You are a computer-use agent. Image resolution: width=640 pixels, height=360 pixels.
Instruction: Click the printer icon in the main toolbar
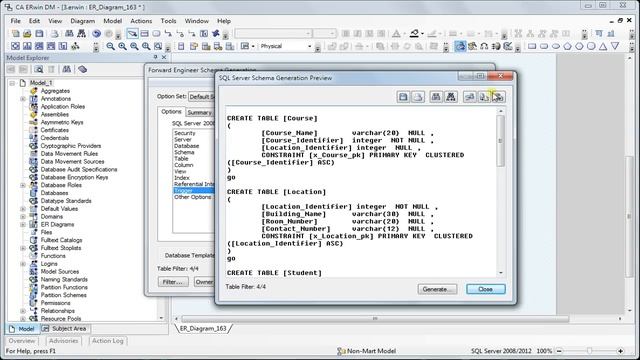click(x=54, y=33)
